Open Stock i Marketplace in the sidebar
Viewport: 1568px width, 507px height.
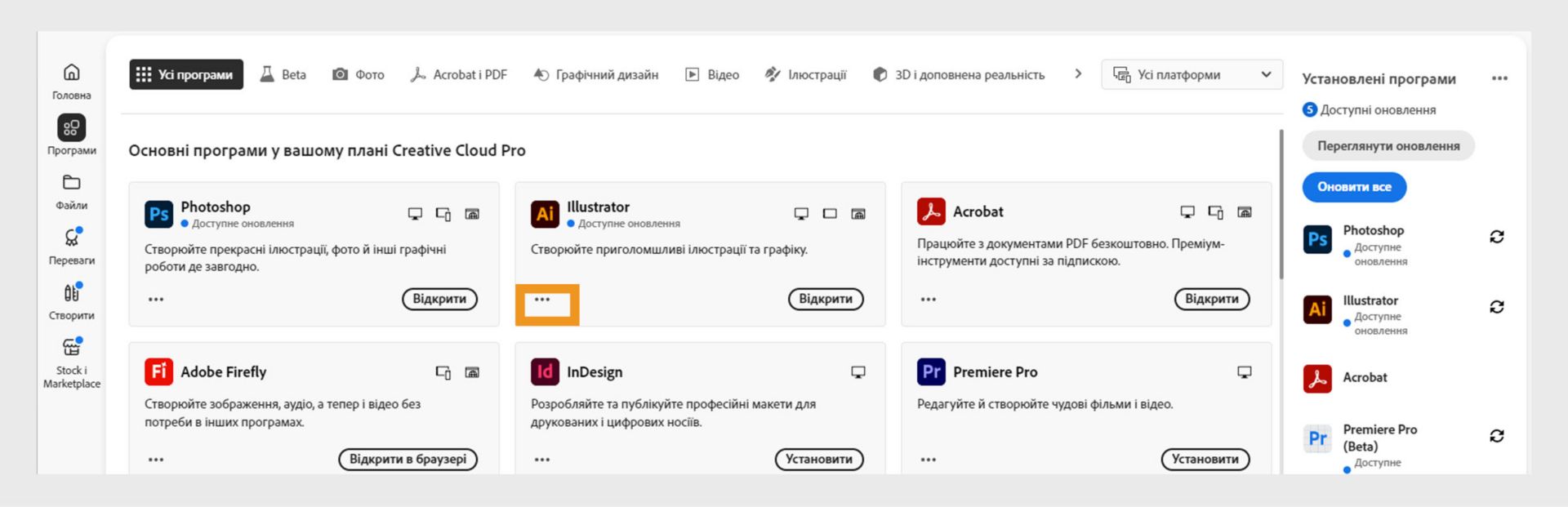coord(72,349)
